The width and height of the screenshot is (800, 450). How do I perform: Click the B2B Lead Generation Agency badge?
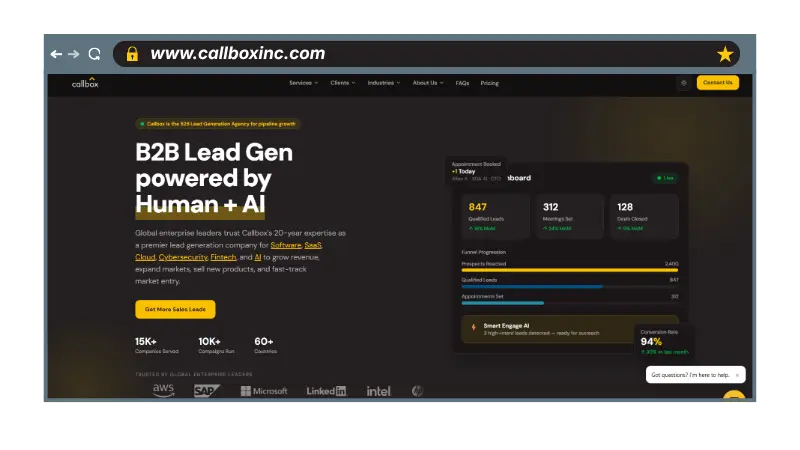(x=218, y=124)
